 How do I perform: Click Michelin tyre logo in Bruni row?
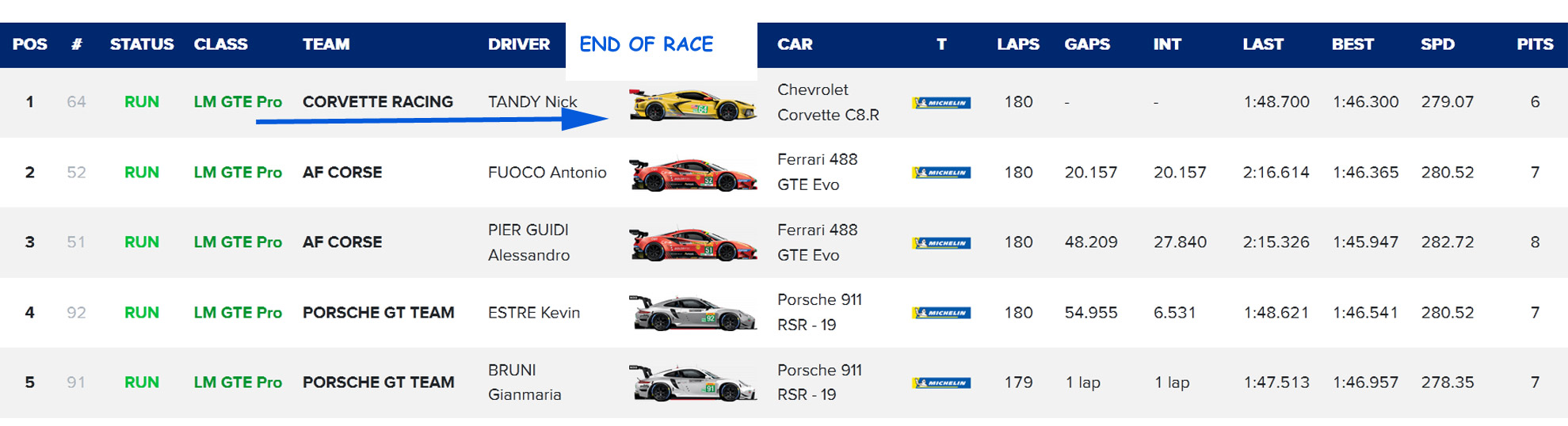tap(941, 383)
